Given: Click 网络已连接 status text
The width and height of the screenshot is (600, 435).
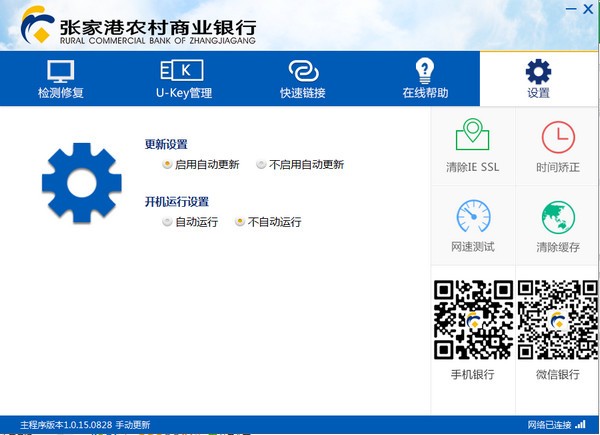Looking at the screenshot, I should pyautogui.click(x=549, y=425).
